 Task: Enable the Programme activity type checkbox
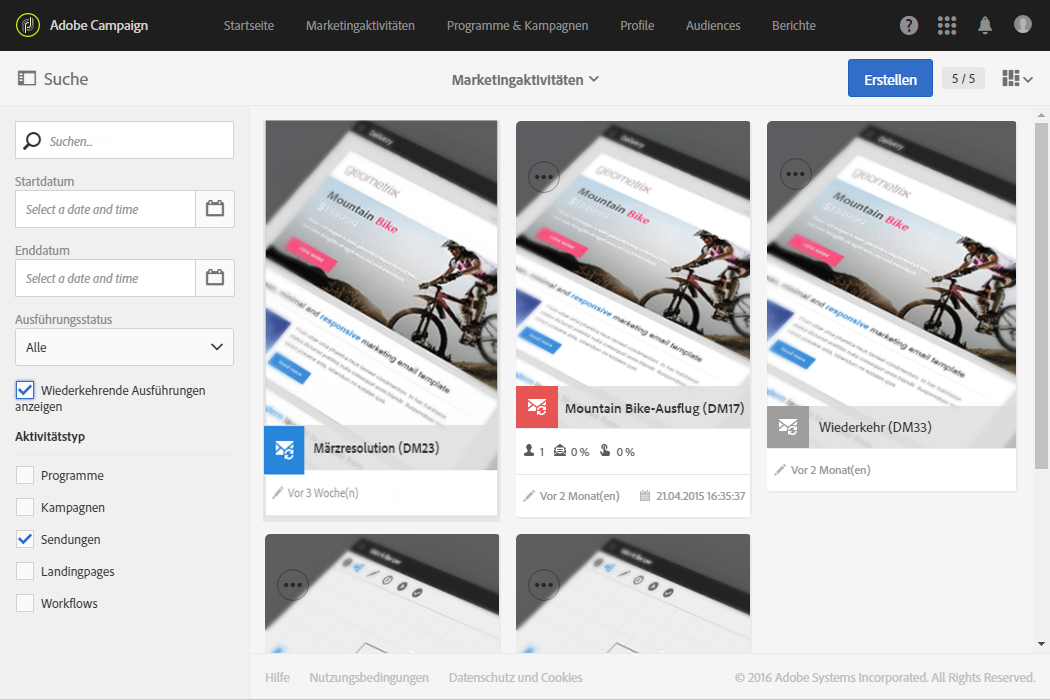click(25, 475)
